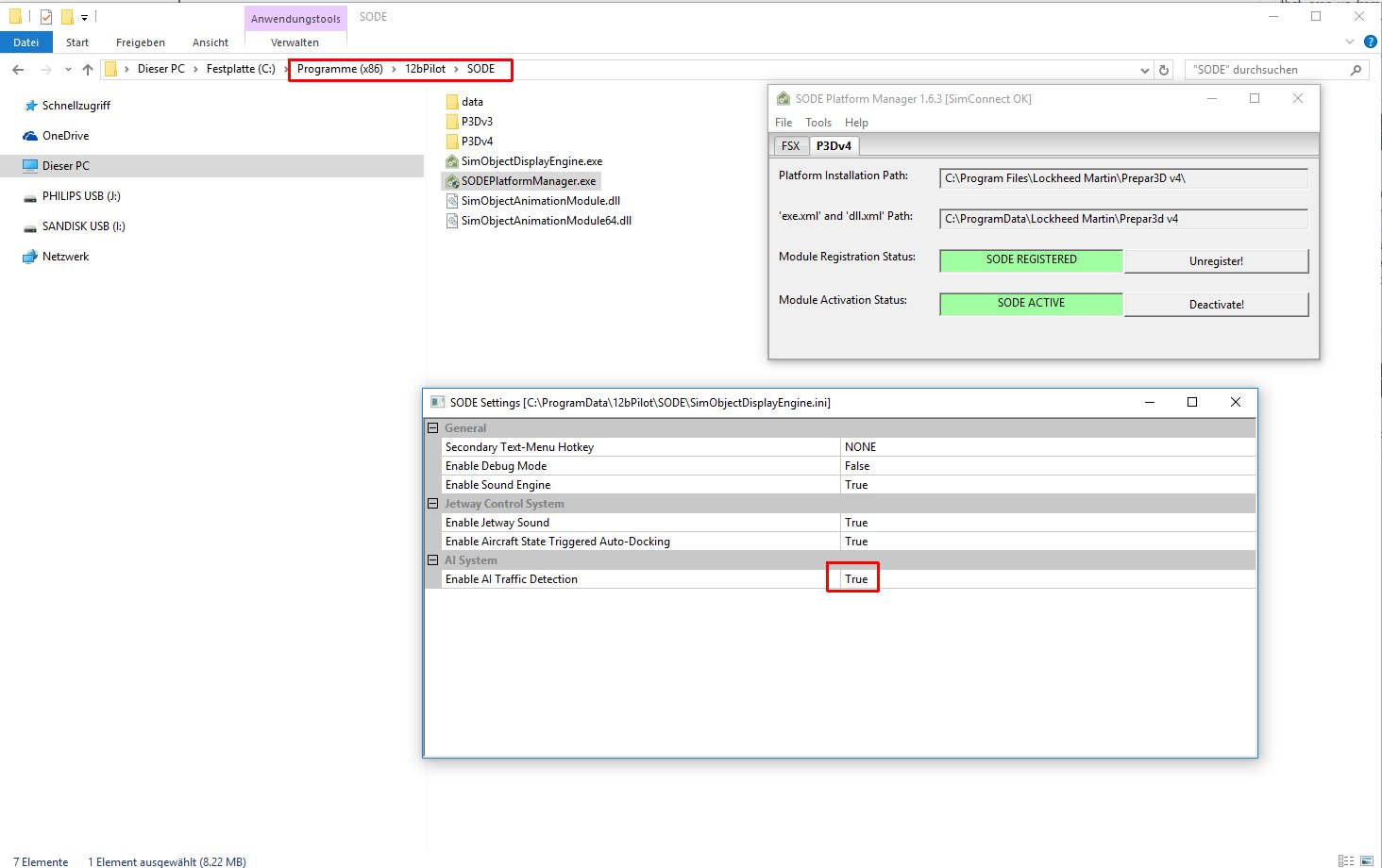Open Netzwerk in navigation pane

coord(56,257)
